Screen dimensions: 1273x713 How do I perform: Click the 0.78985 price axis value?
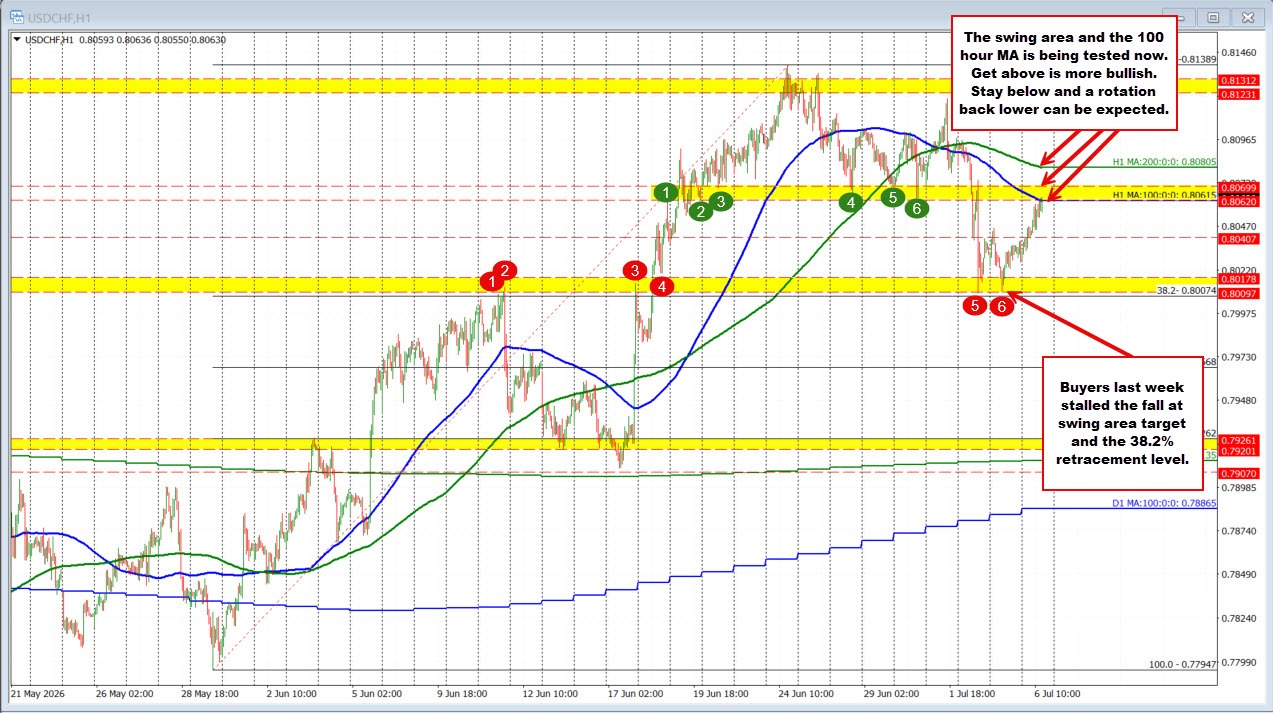pyautogui.click(x=1239, y=487)
